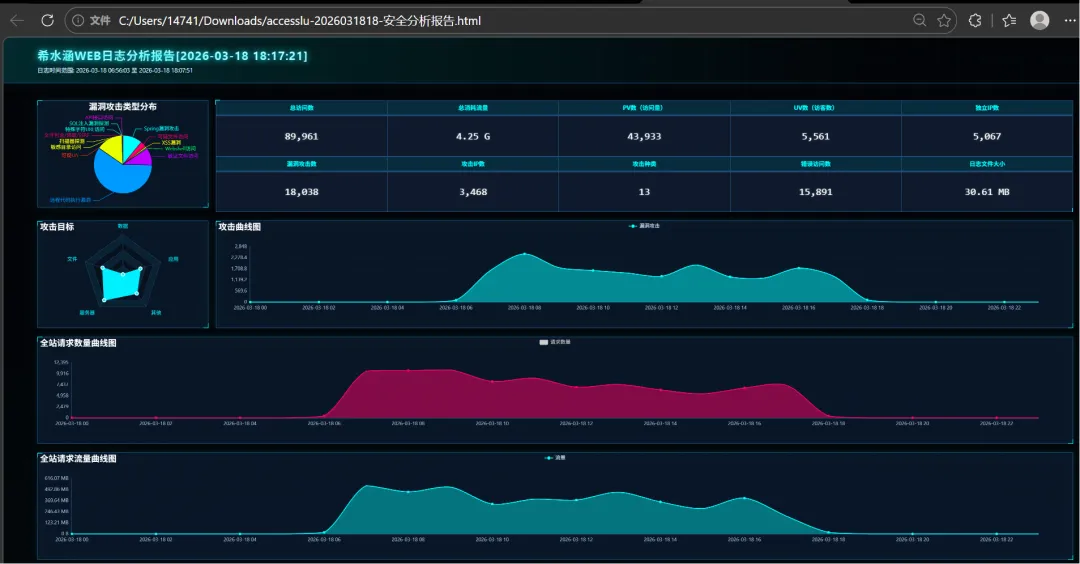Click the filled cyan radar polygon
Image resolution: width=1080 pixels, height=564 pixels.
pos(122,283)
